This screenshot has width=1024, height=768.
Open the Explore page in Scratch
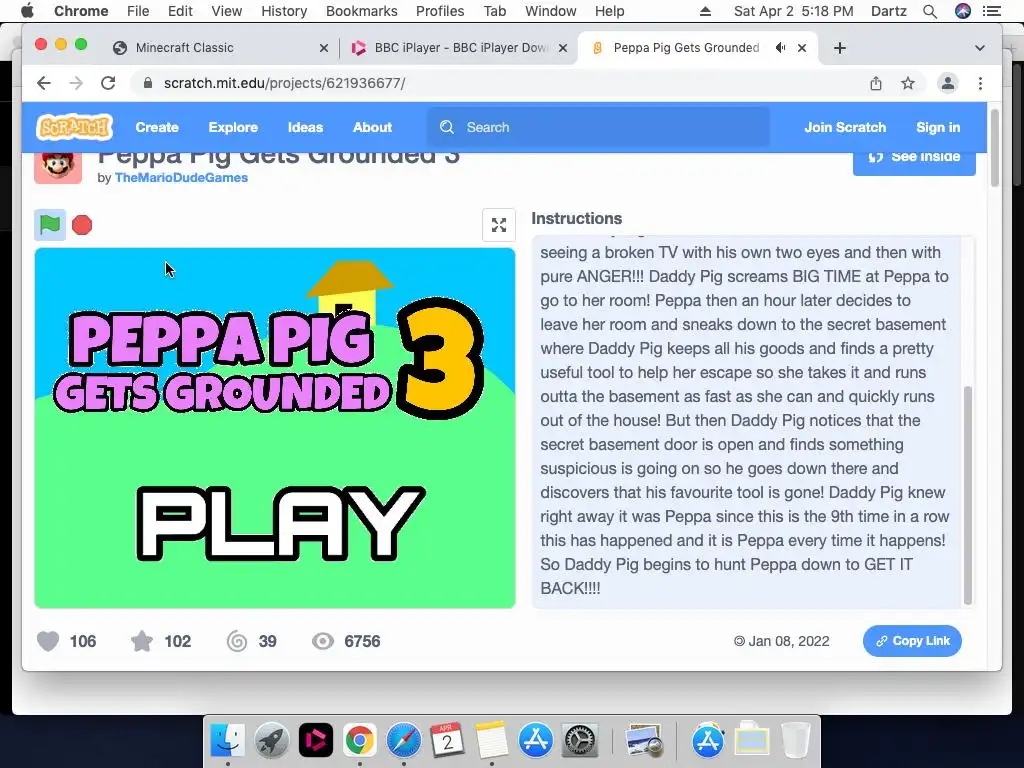coord(233,127)
